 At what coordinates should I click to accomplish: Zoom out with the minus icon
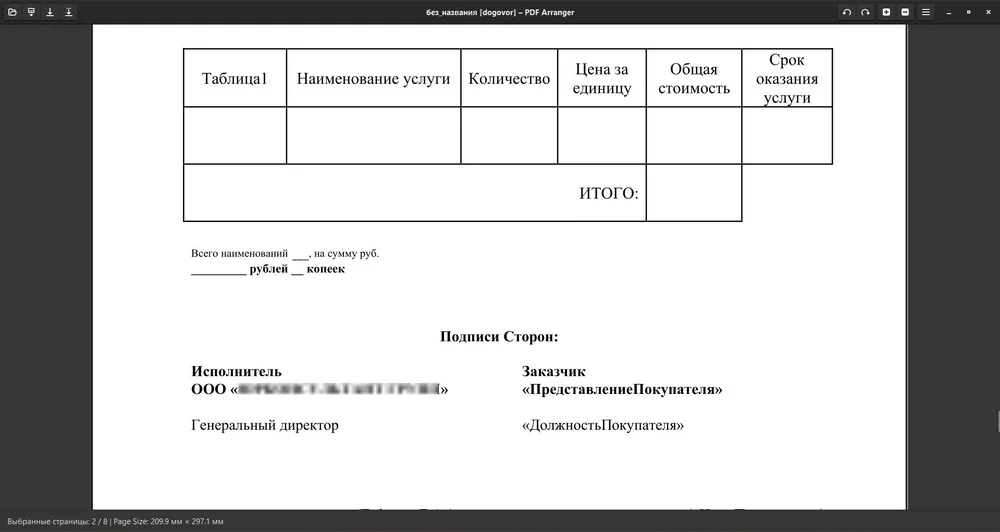pos(905,12)
